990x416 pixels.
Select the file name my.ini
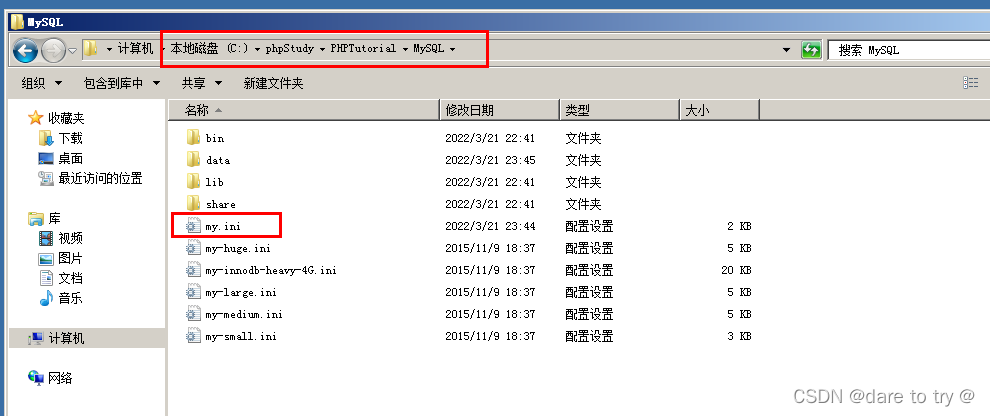[223, 226]
